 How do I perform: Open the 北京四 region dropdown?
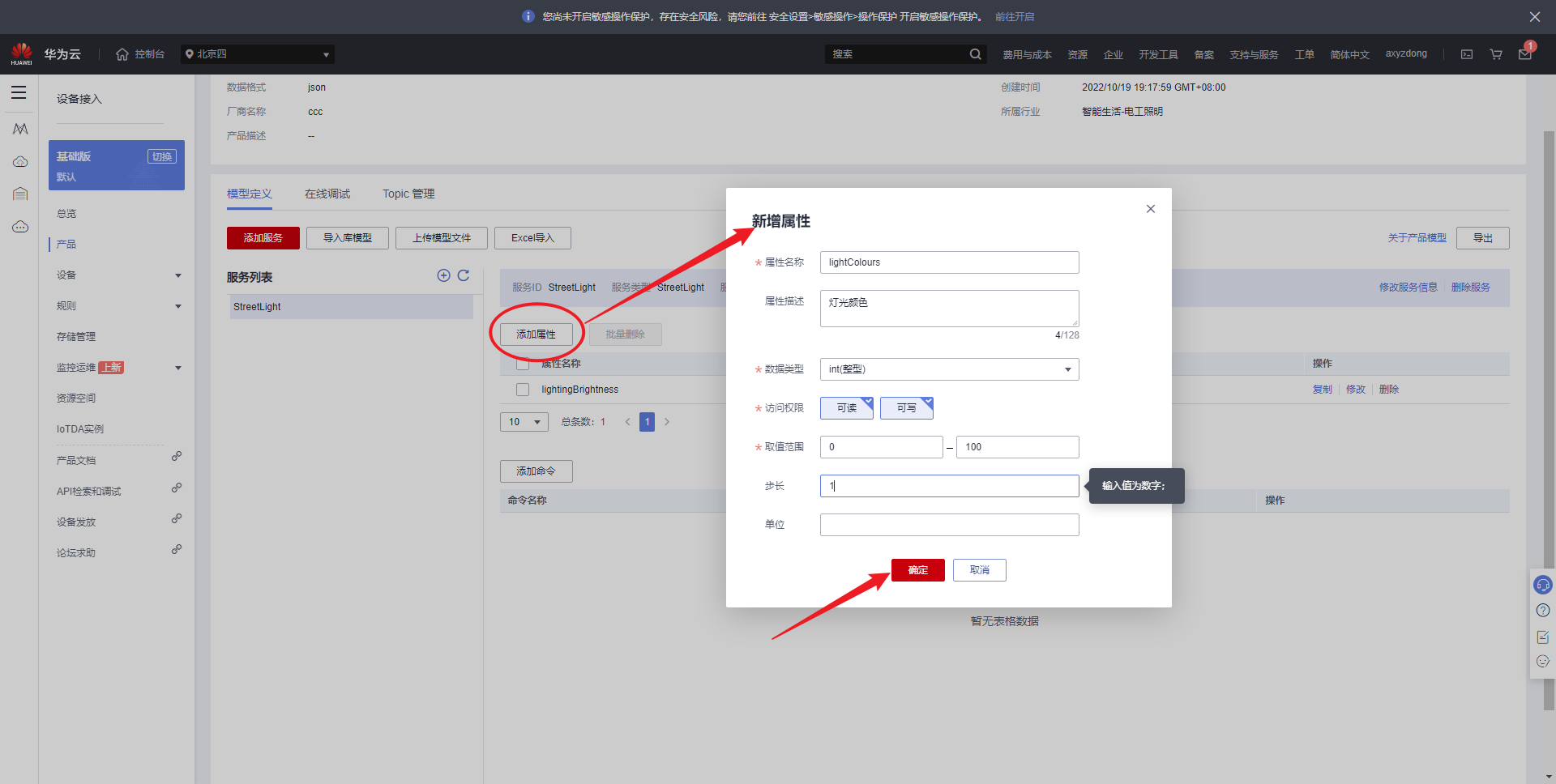pos(258,54)
